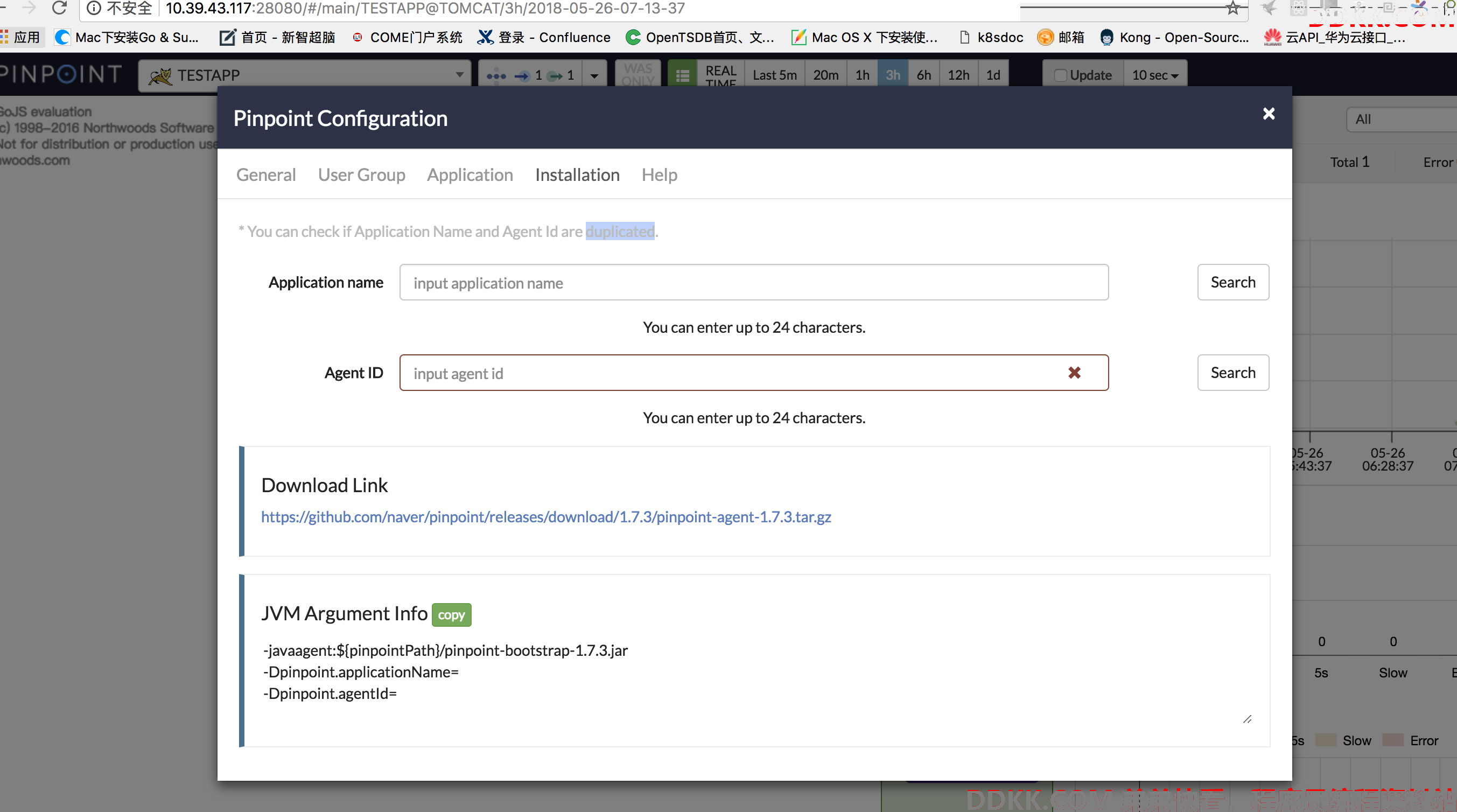1457x812 pixels.
Task: Click the JVM argument text area
Action: click(757, 682)
